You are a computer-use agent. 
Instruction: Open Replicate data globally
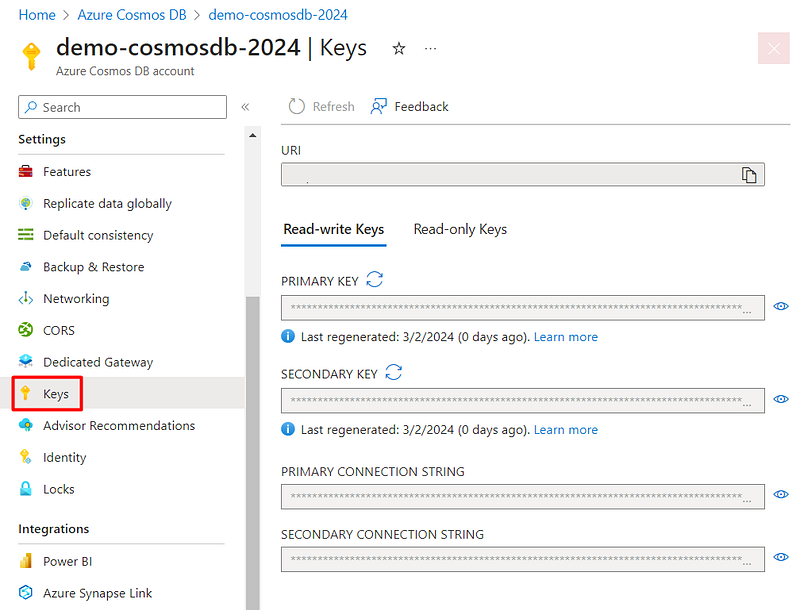point(107,204)
